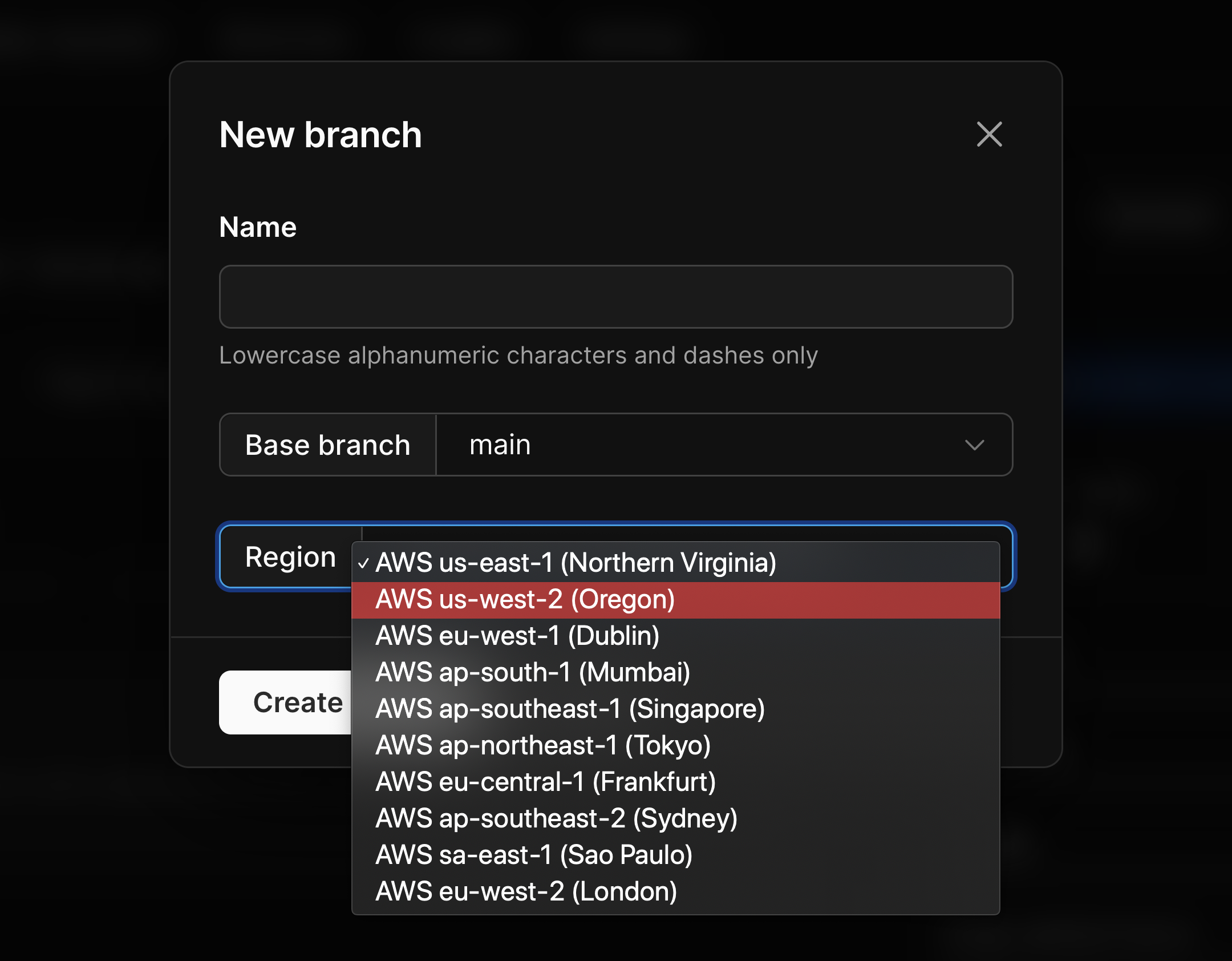This screenshot has height=961, width=1232.
Task: Open the Base branch dropdown
Action: pos(724,445)
